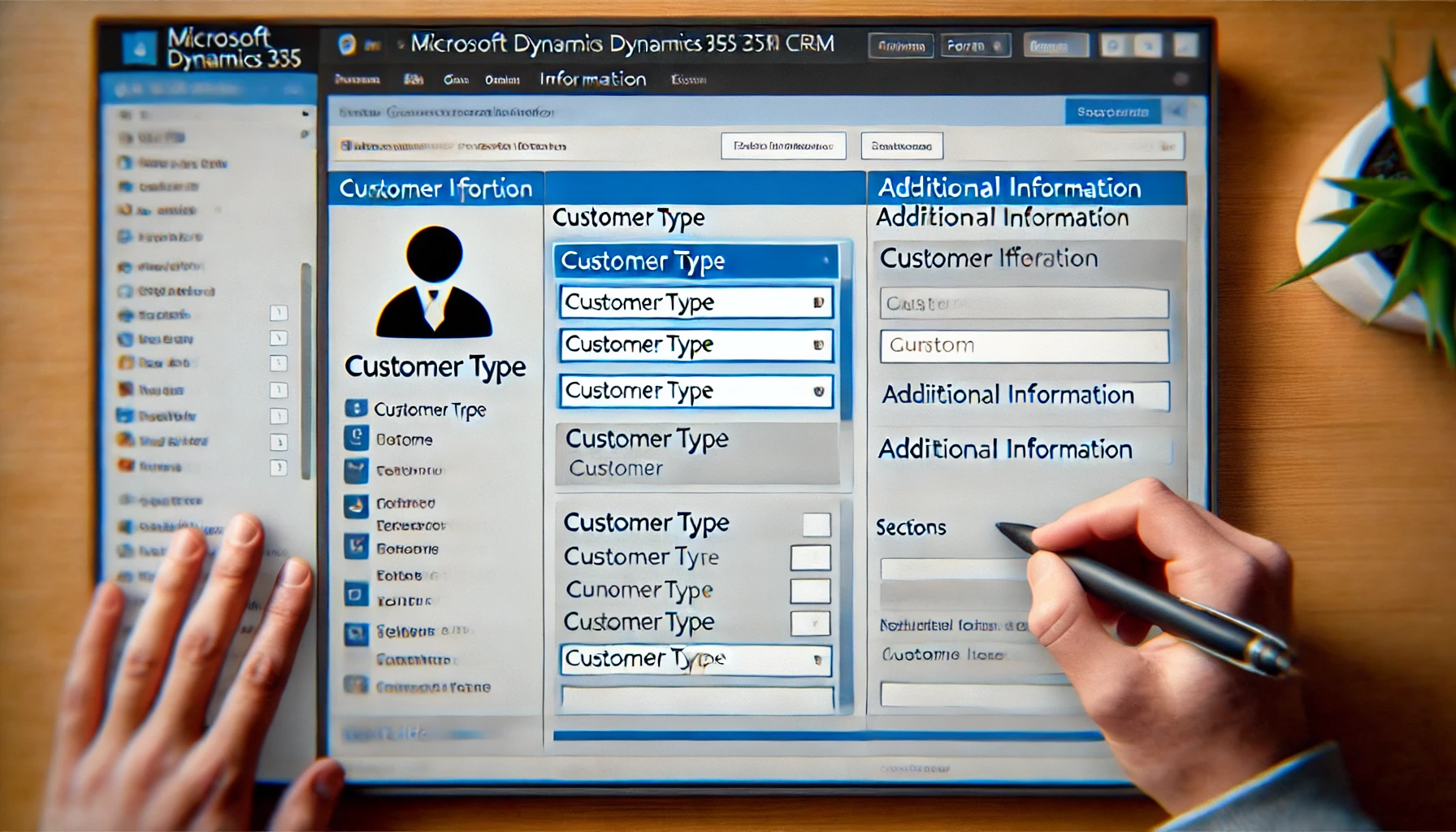Click the list icon directly below the Botome icon
The height and width of the screenshot is (832, 1456).
pyautogui.click(x=356, y=470)
